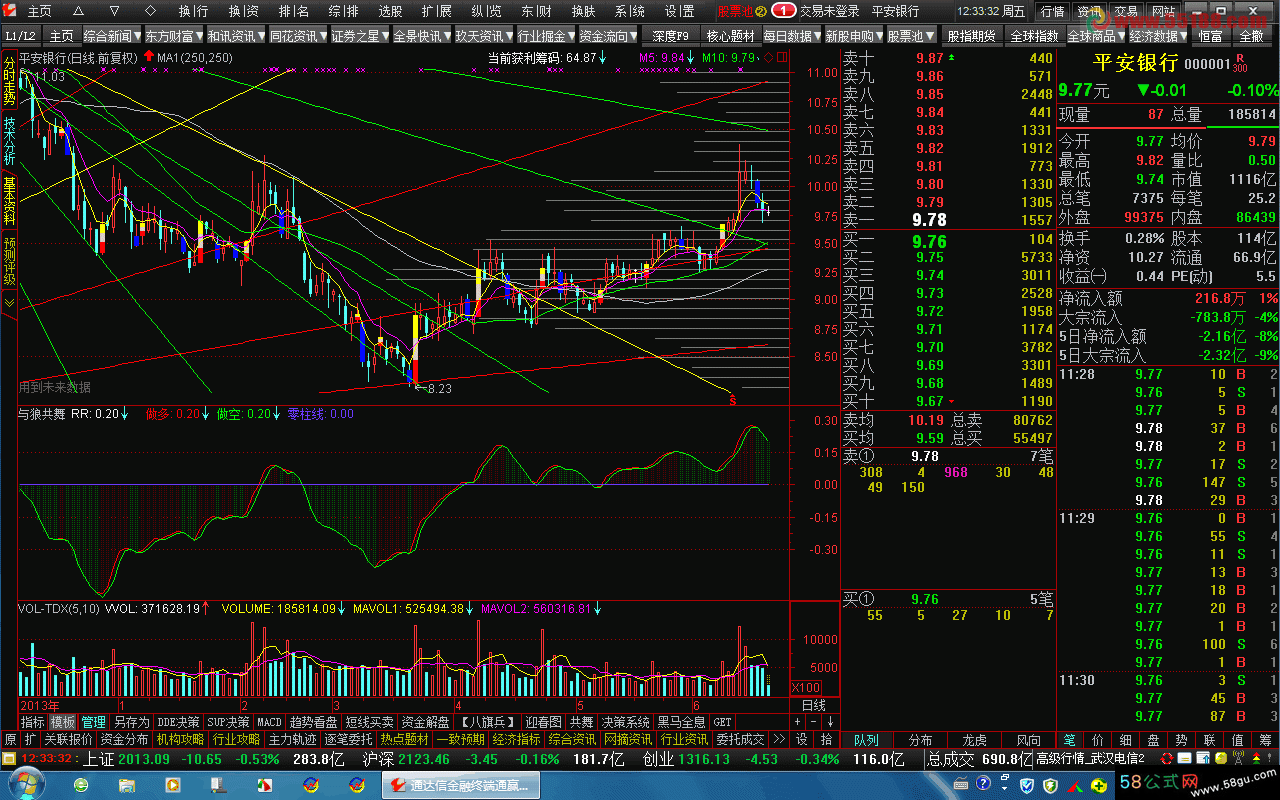The image size is (1280, 800).
Task: Open the 全景快讯 dropdown
Action: tap(422, 36)
